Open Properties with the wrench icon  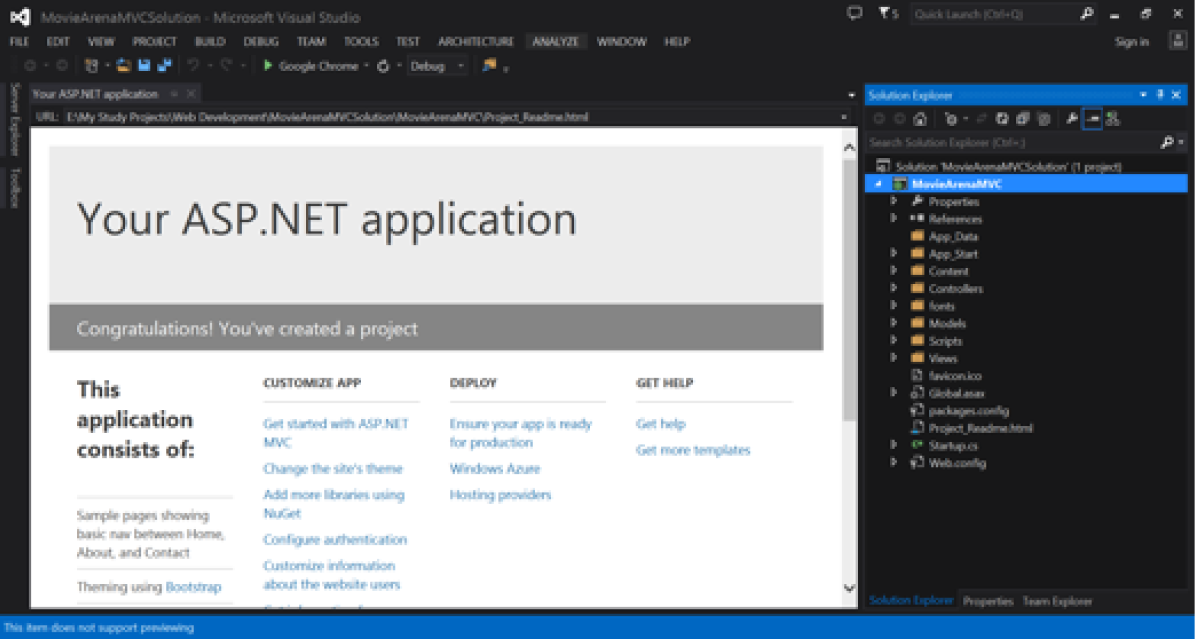tap(1072, 119)
